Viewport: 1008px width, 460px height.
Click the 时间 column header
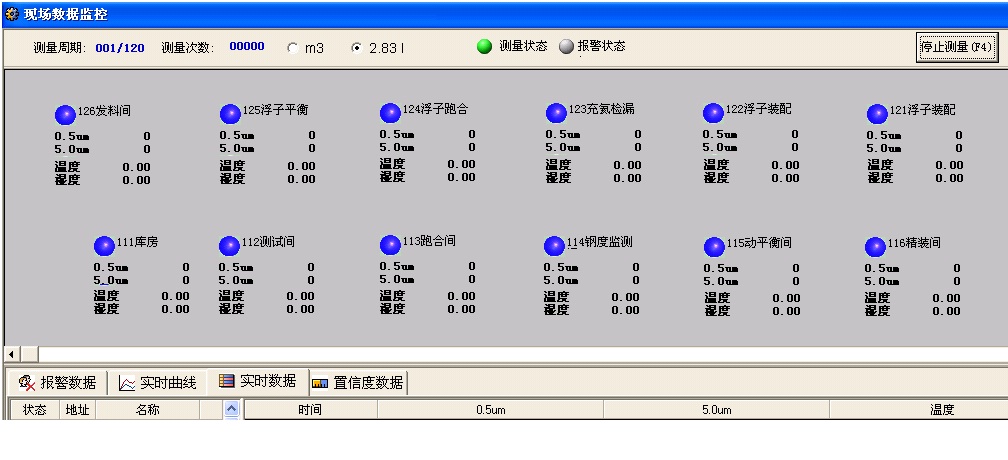coord(310,410)
